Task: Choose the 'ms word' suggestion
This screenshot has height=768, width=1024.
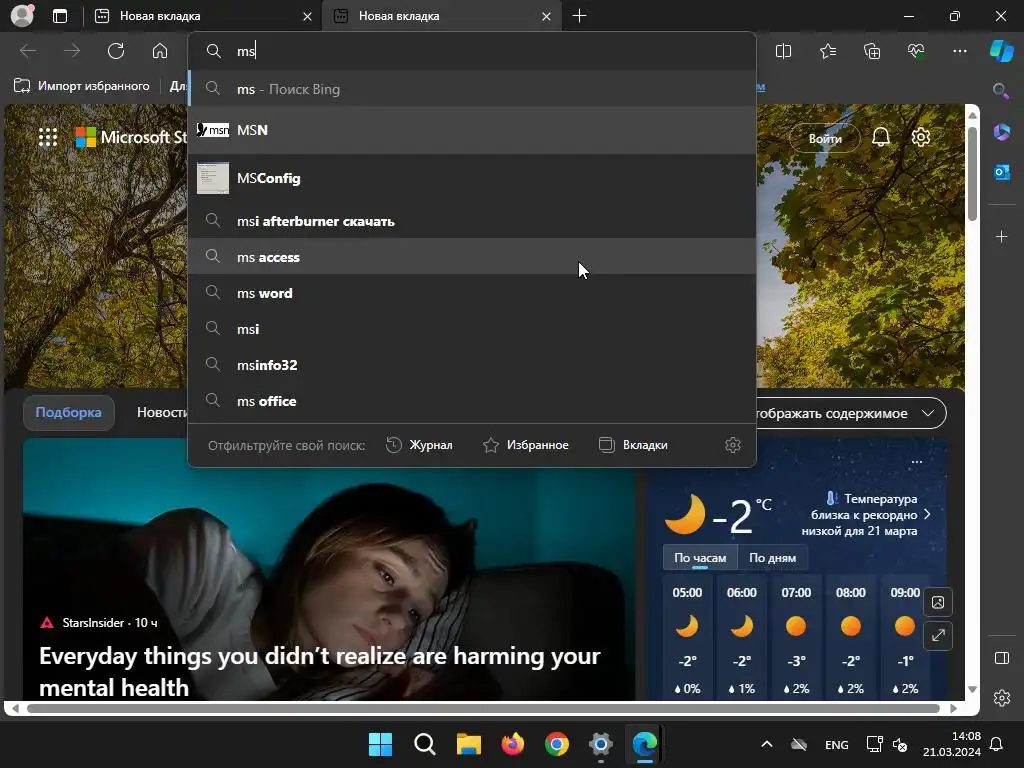Action: coord(472,293)
